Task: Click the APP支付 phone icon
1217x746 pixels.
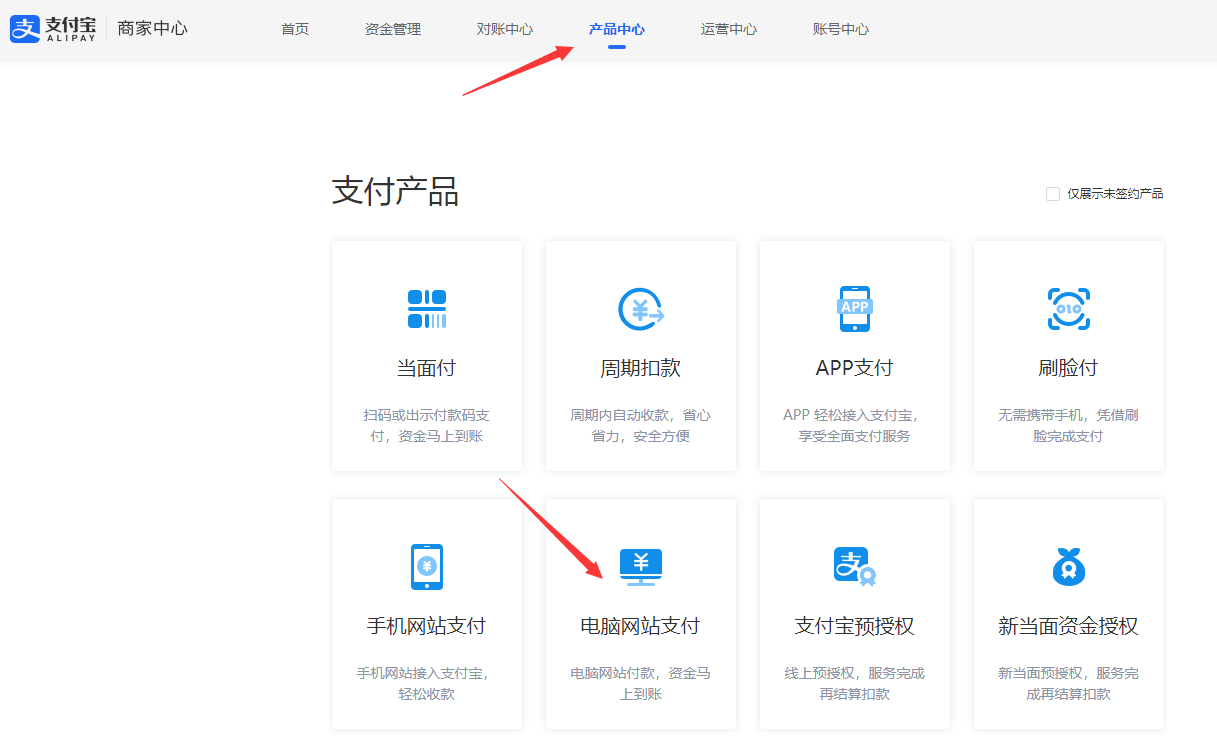Action: pos(855,309)
